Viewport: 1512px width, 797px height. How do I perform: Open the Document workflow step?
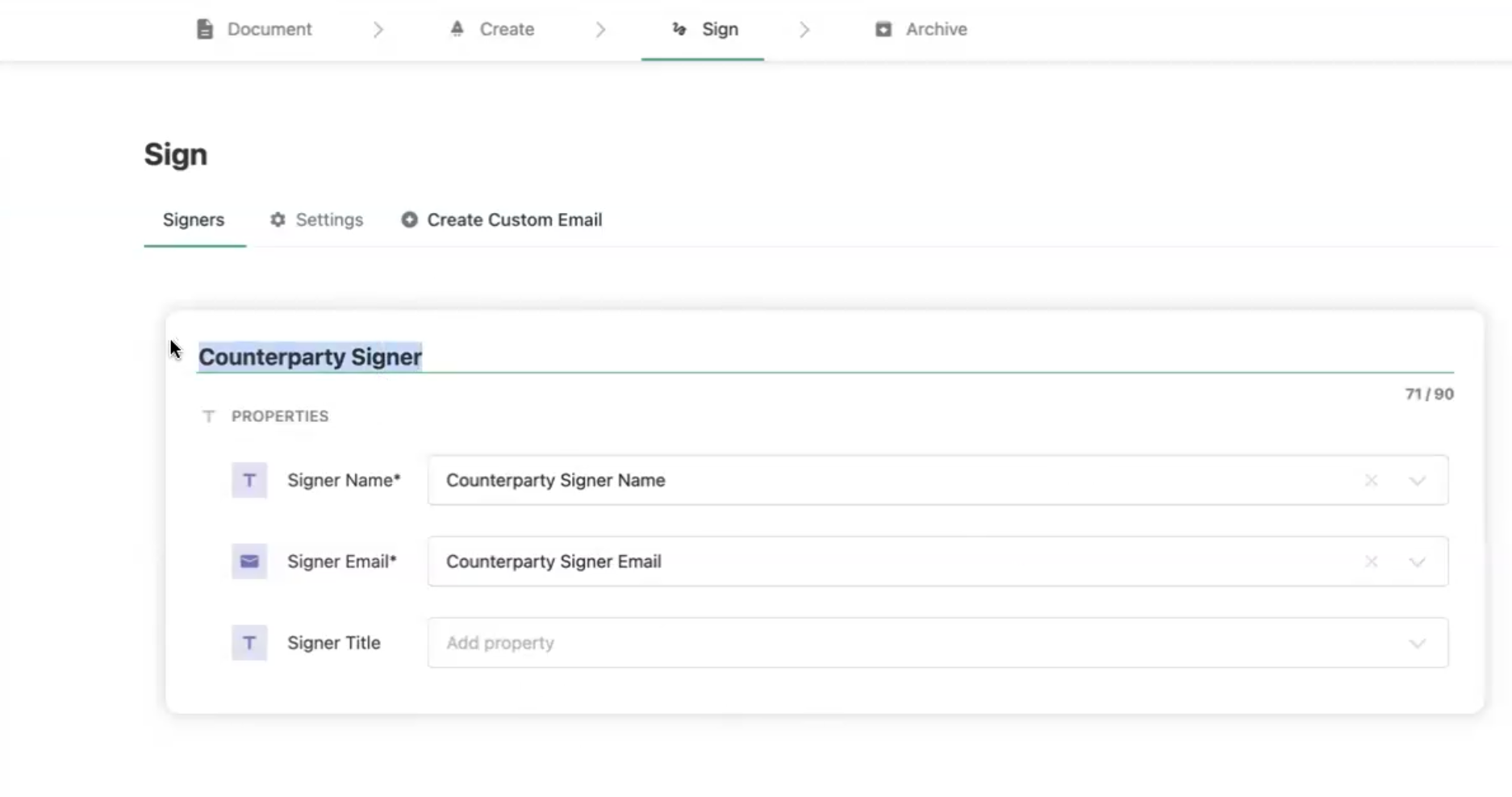coord(253,29)
